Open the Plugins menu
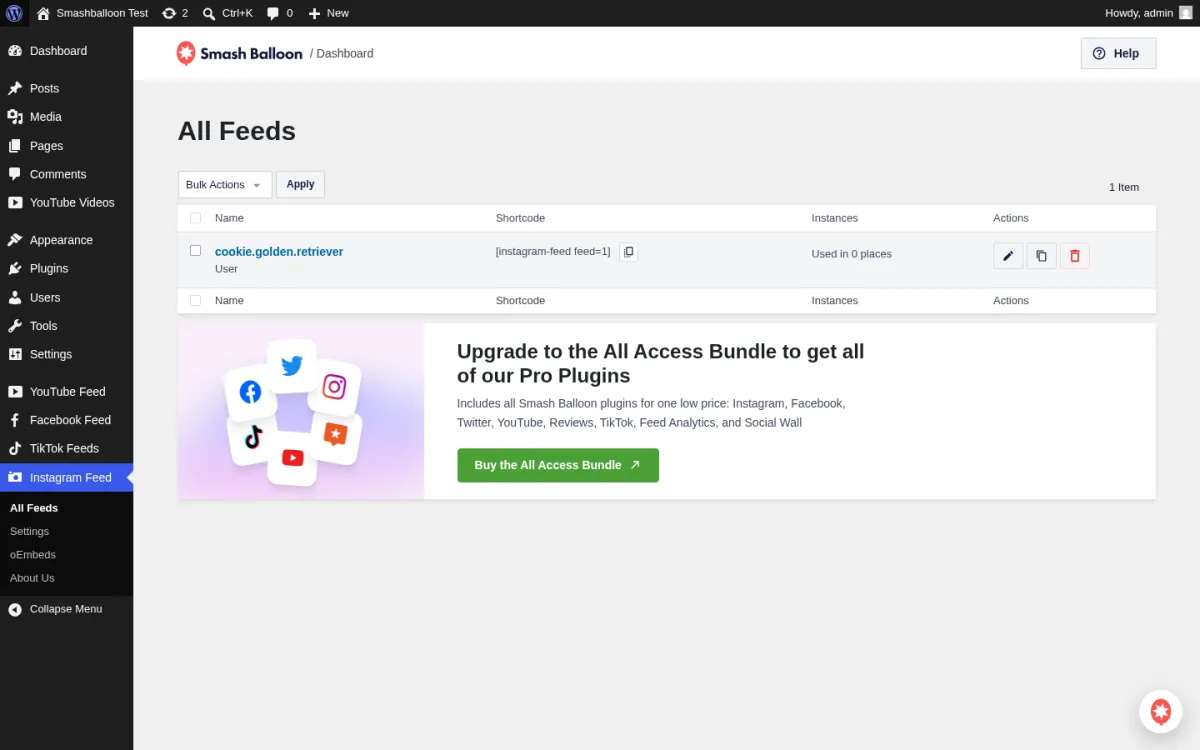This screenshot has width=1200, height=750. pos(66,268)
